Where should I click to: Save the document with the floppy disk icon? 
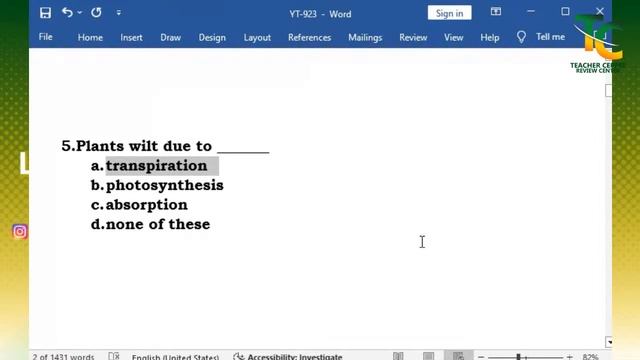pos(45,13)
